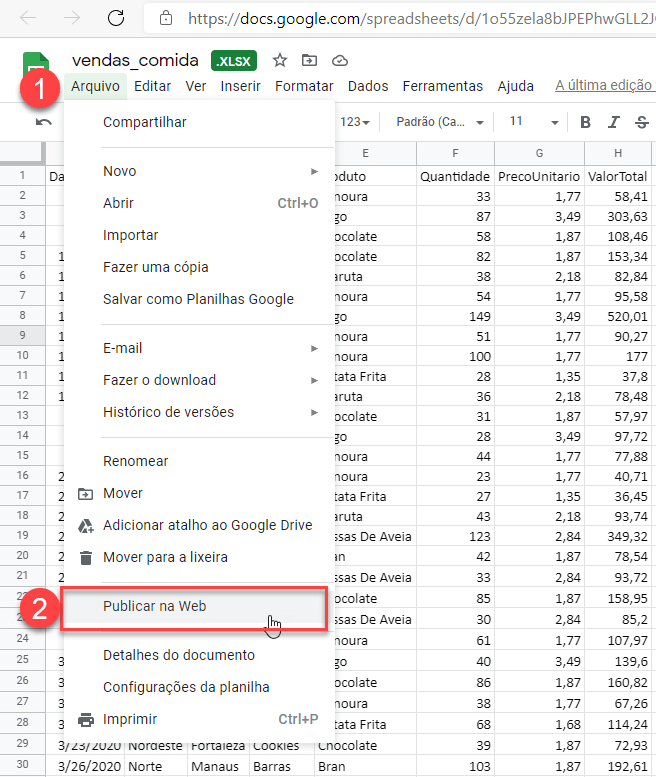Toggle italic formatting
Image resolution: width=656 pixels, height=777 pixels.
click(x=613, y=122)
